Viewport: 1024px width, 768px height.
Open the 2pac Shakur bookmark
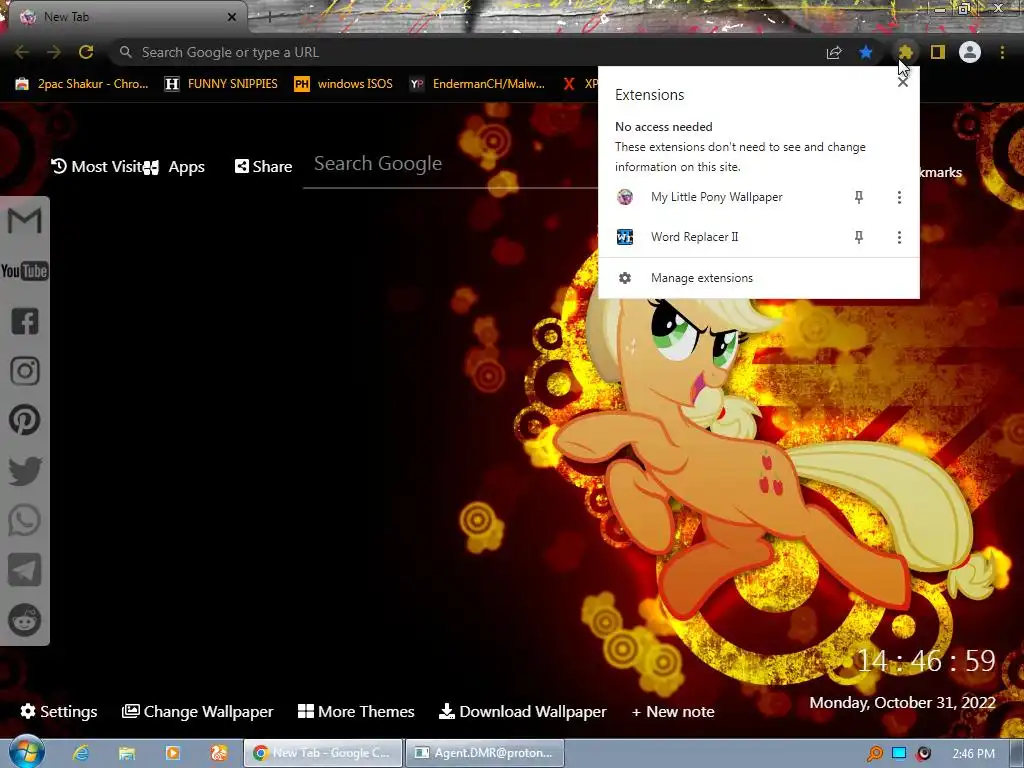coord(82,84)
